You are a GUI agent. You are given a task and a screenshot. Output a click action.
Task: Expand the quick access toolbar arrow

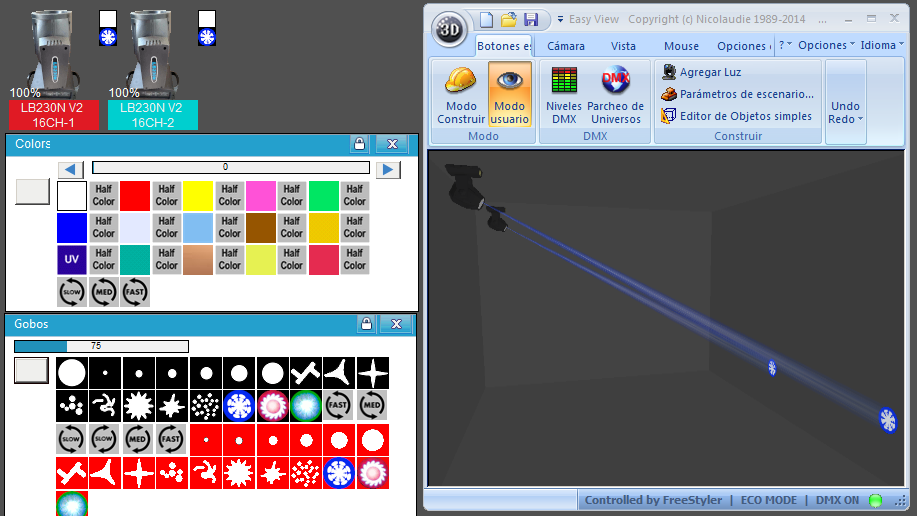coord(560,19)
